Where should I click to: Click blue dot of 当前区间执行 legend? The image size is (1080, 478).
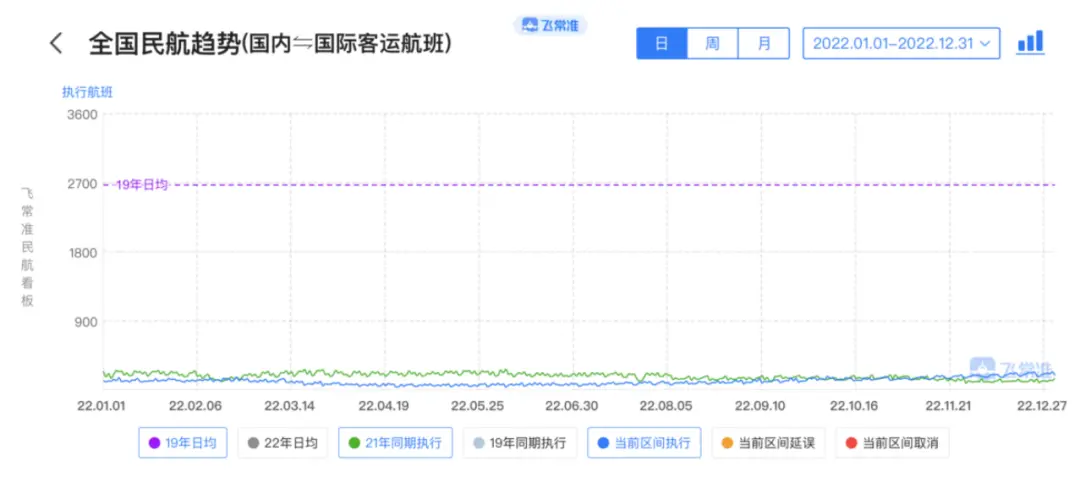[x=604, y=443]
